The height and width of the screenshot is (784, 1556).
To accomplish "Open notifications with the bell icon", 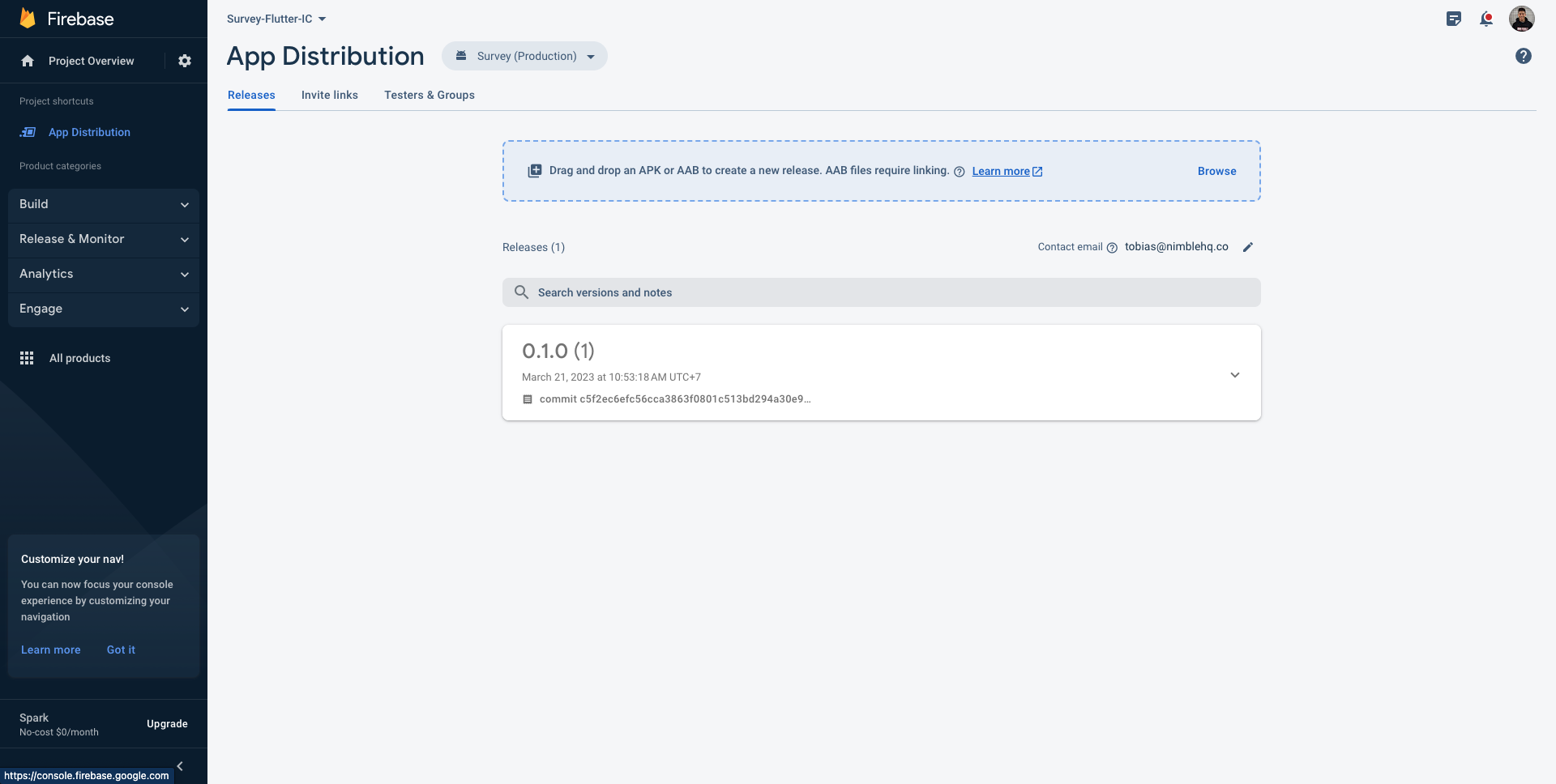I will (x=1487, y=19).
